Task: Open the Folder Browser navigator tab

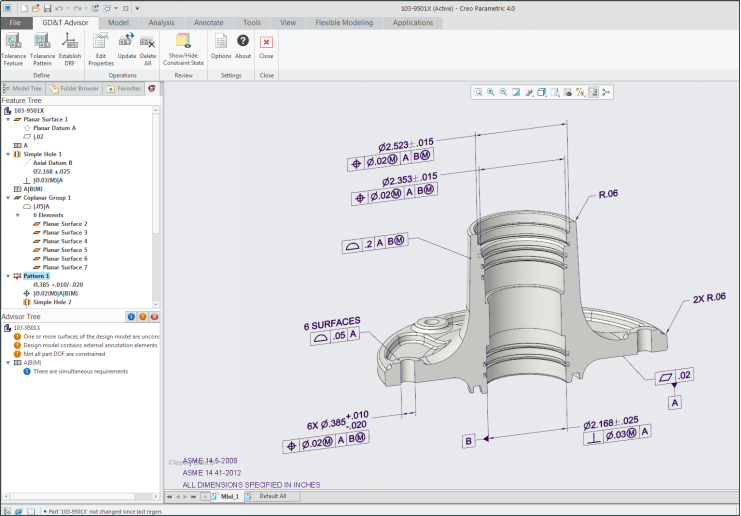Action: tap(74, 88)
